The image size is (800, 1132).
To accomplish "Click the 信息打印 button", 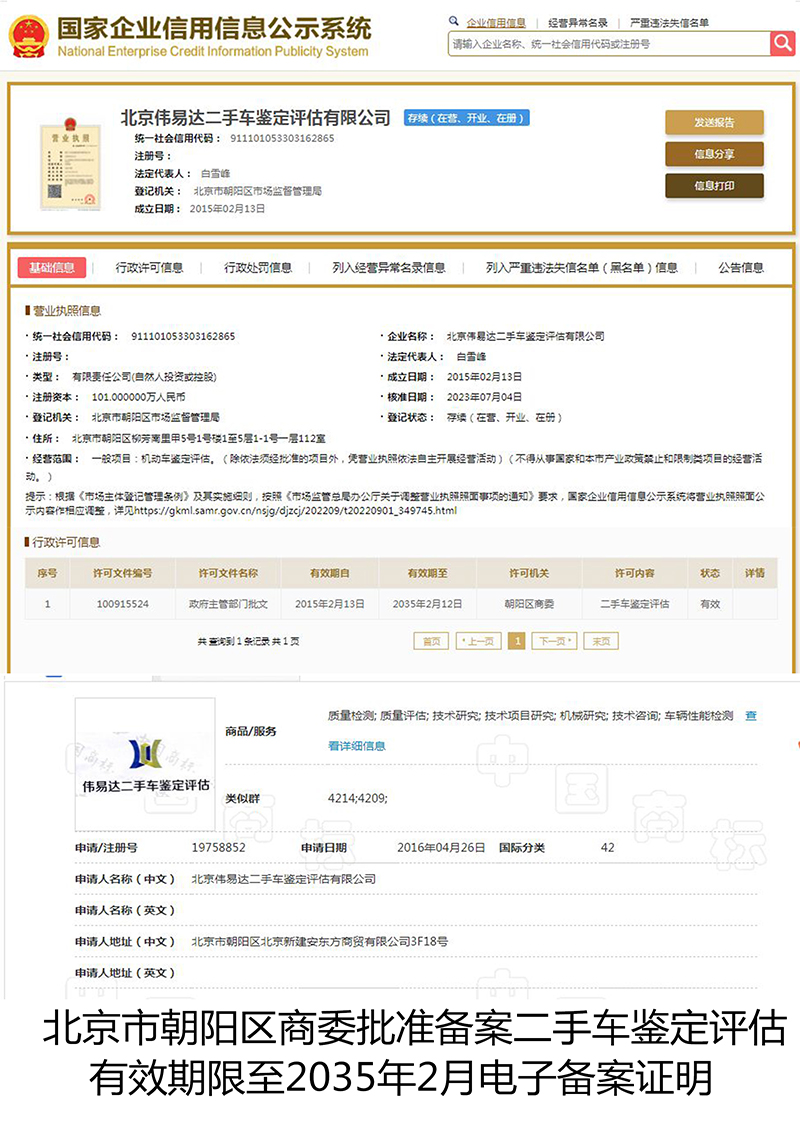I will point(714,186).
